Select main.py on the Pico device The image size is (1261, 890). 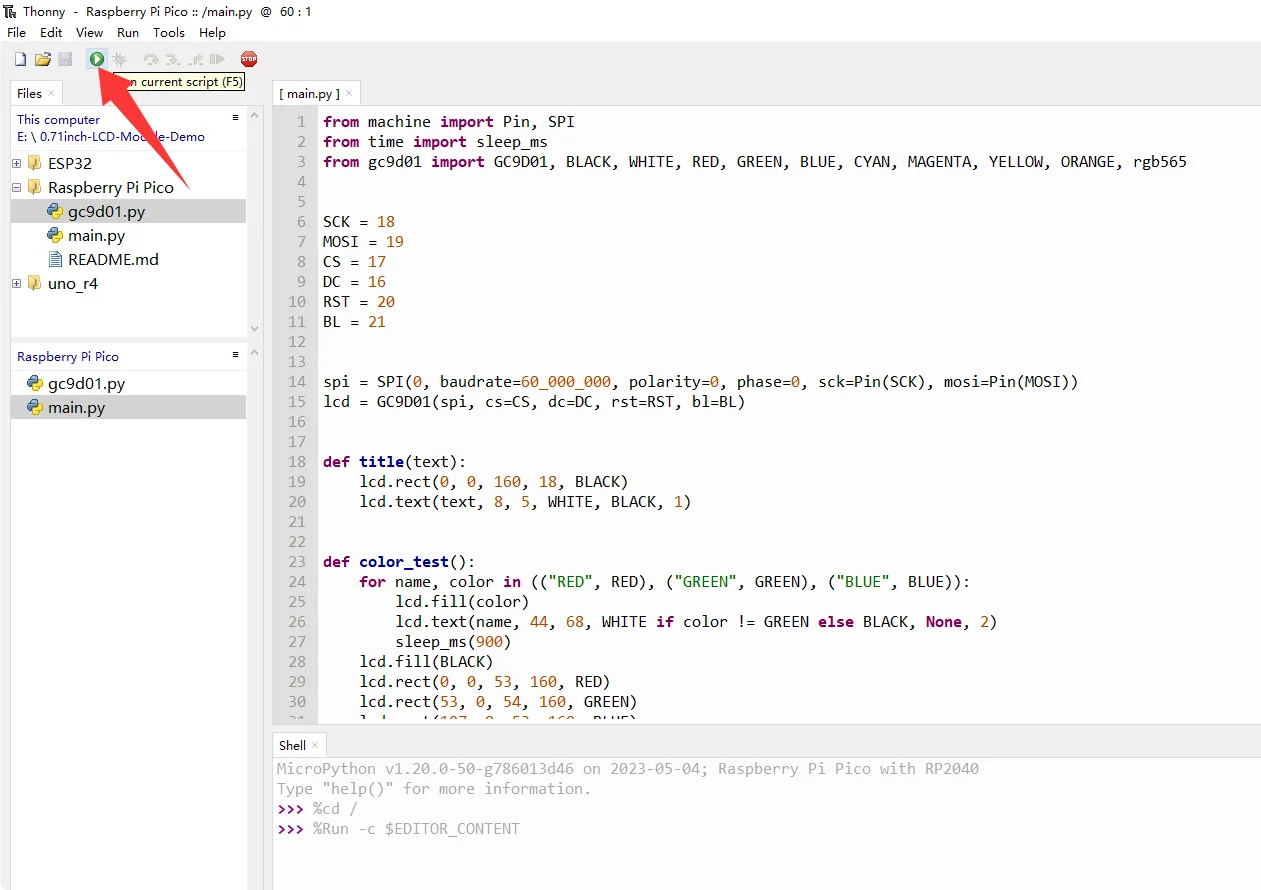[128, 407]
